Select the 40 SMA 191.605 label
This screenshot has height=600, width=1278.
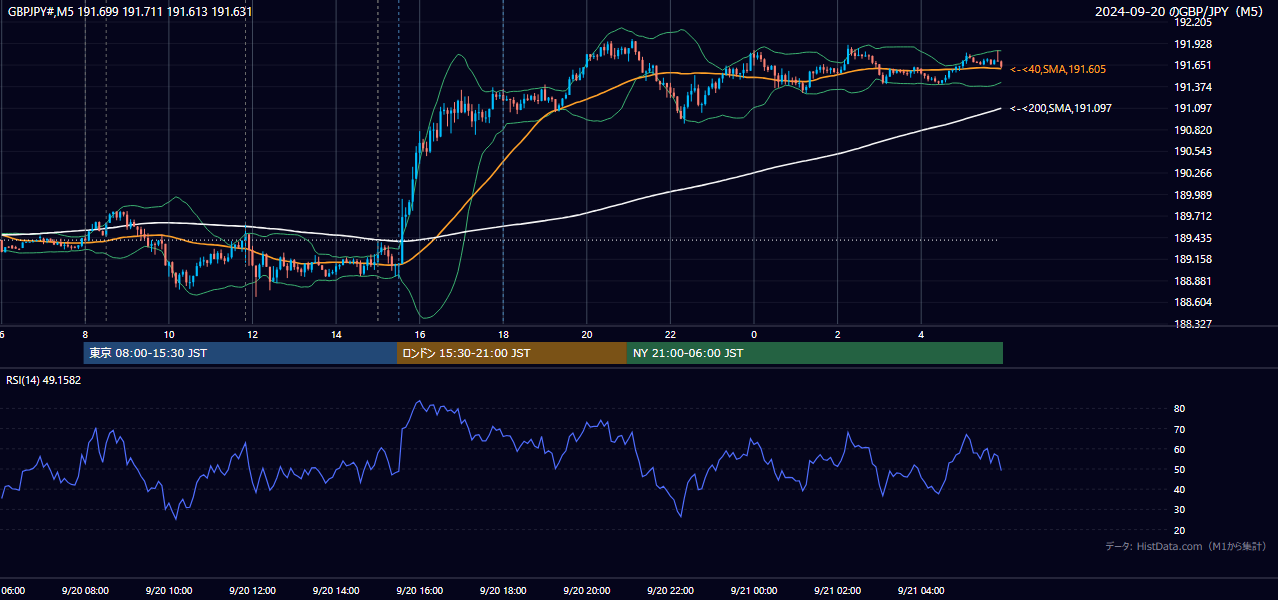[x=1059, y=69]
